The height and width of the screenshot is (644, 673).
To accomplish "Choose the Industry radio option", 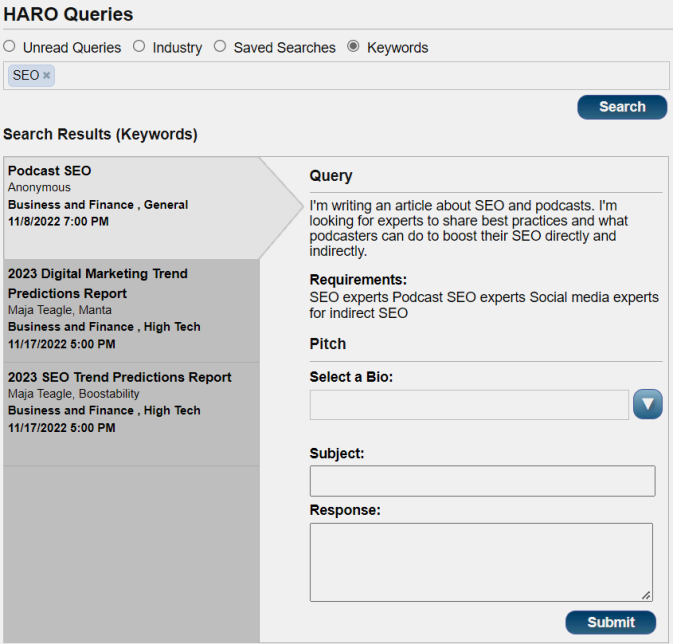I will point(139,47).
